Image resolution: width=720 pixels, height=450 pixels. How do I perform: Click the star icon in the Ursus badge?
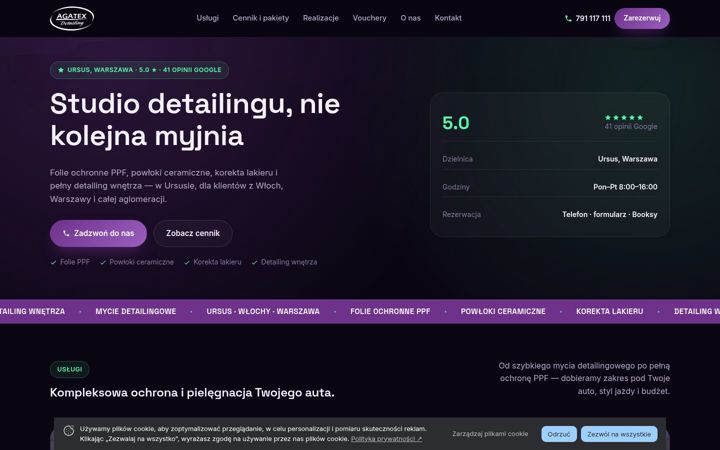pos(61,70)
